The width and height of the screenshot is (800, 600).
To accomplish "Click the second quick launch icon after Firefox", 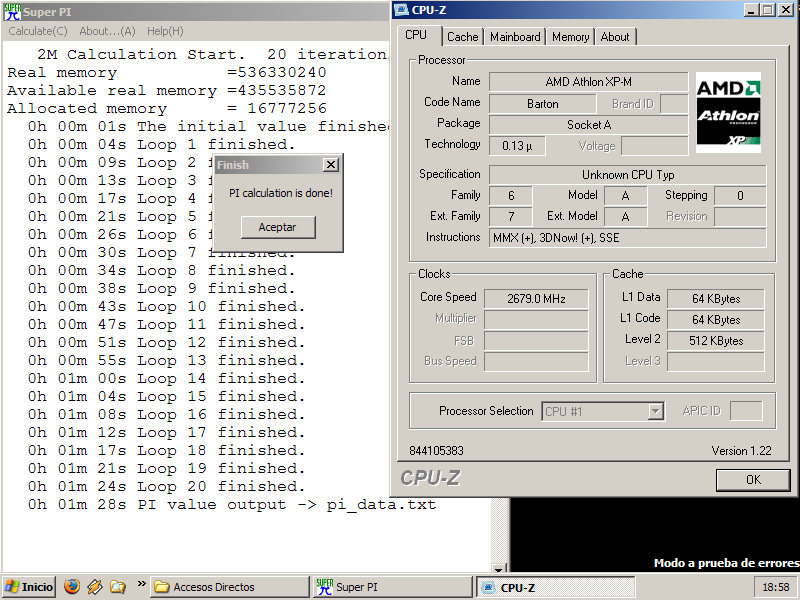I will click(x=95, y=587).
